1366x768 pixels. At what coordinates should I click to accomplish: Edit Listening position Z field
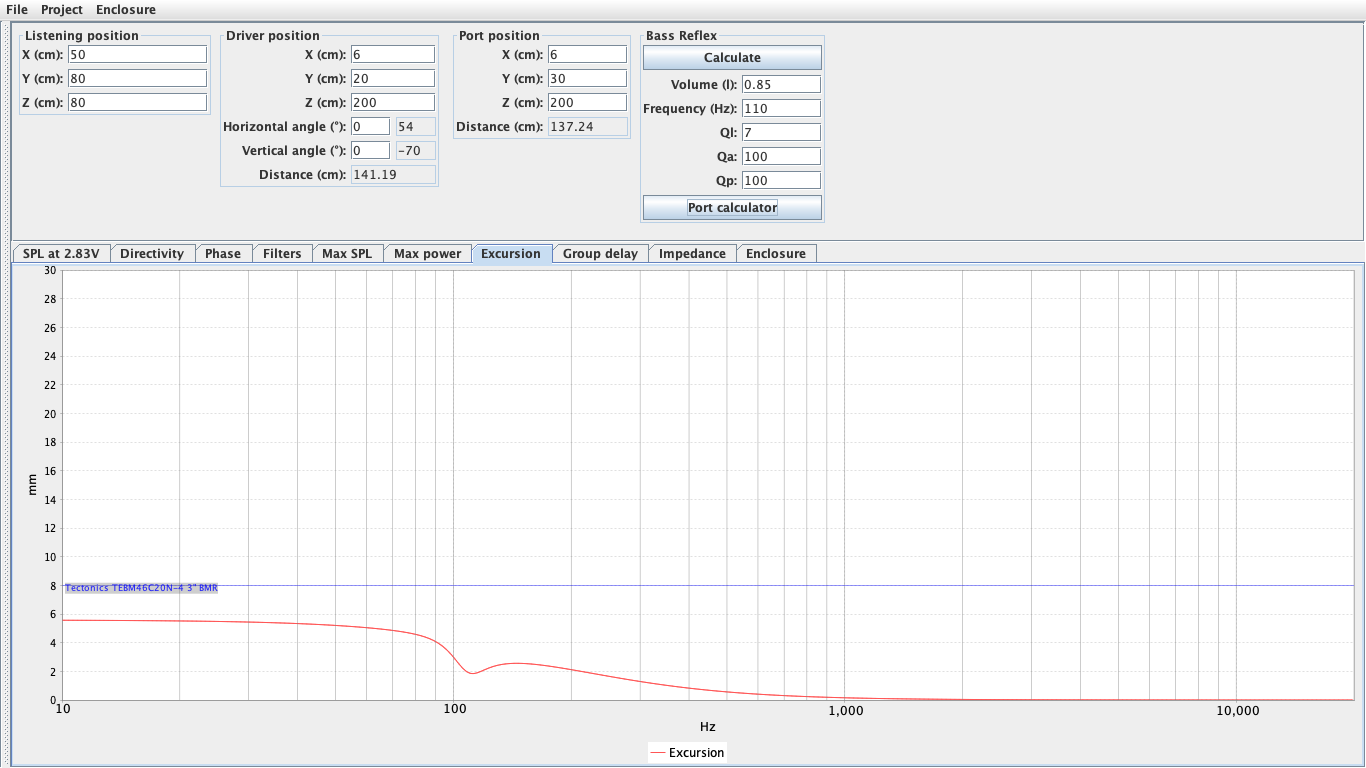coord(137,102)
